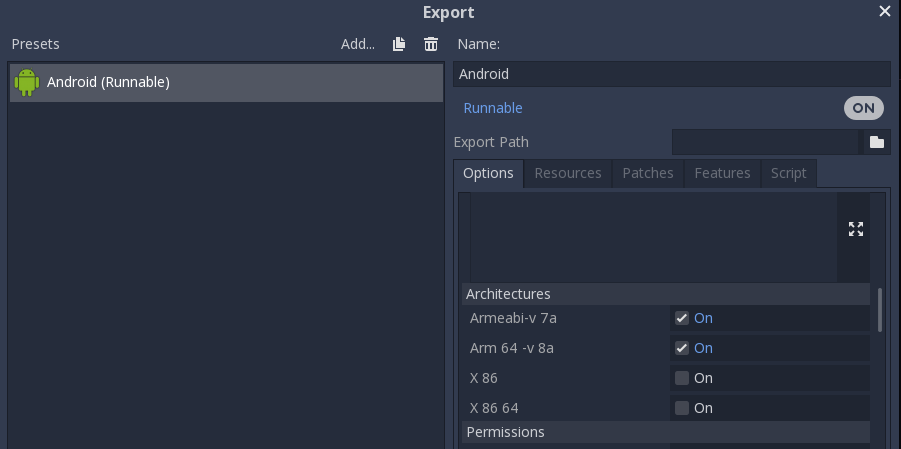Screen dimensions: 901x449
Task: Delete preset with the trash icon
Action: coord(431,44)
